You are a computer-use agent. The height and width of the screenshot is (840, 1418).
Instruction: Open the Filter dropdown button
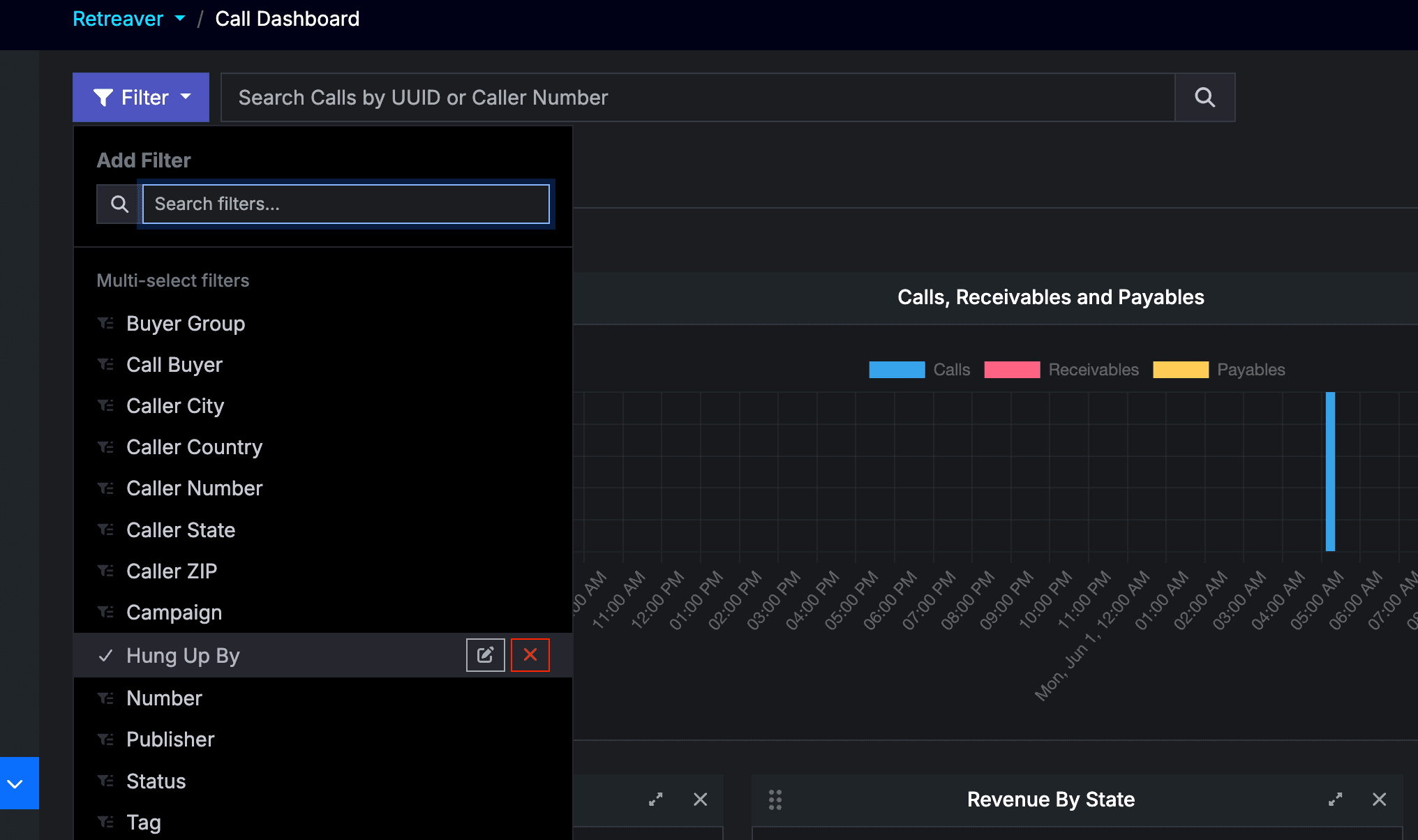pyautogui.click(x=141, y=98)
